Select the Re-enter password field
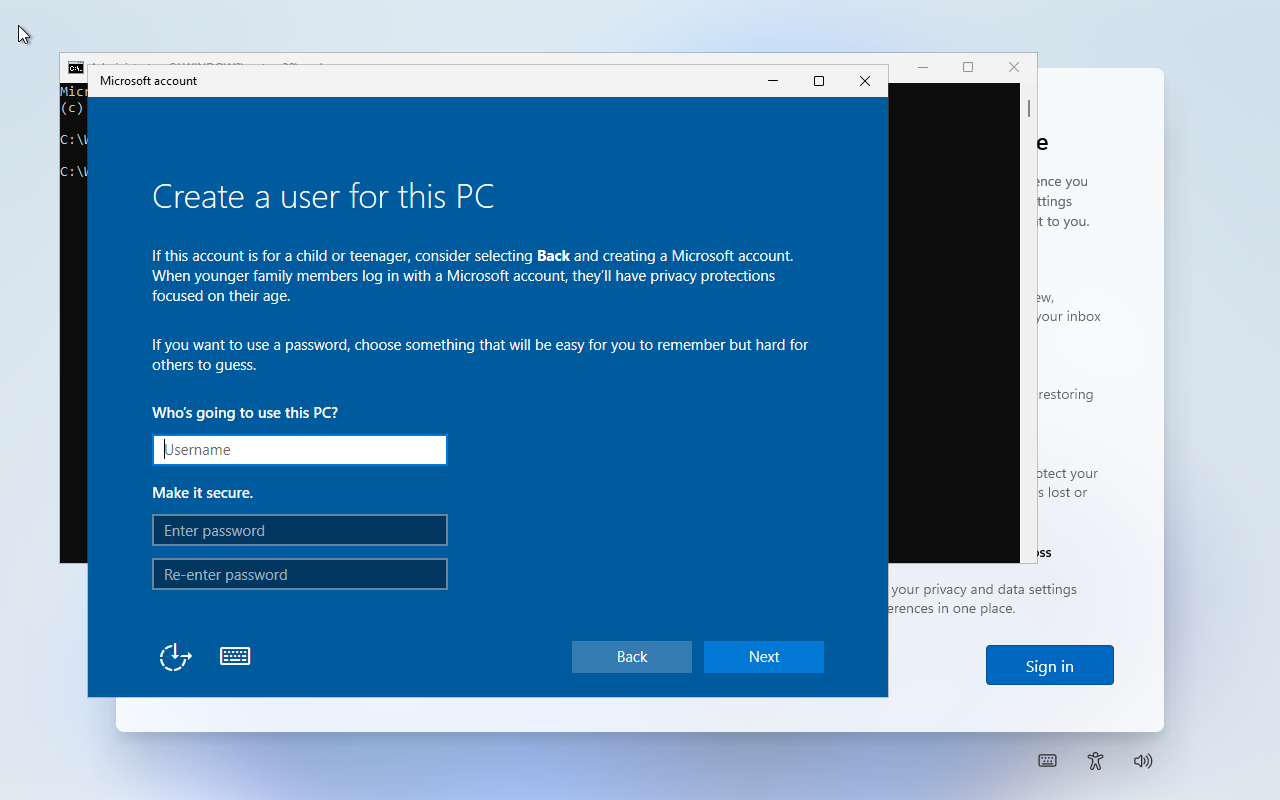Image resolution: width=1280 pixels, height=800 pixels. tap(299, 574)
